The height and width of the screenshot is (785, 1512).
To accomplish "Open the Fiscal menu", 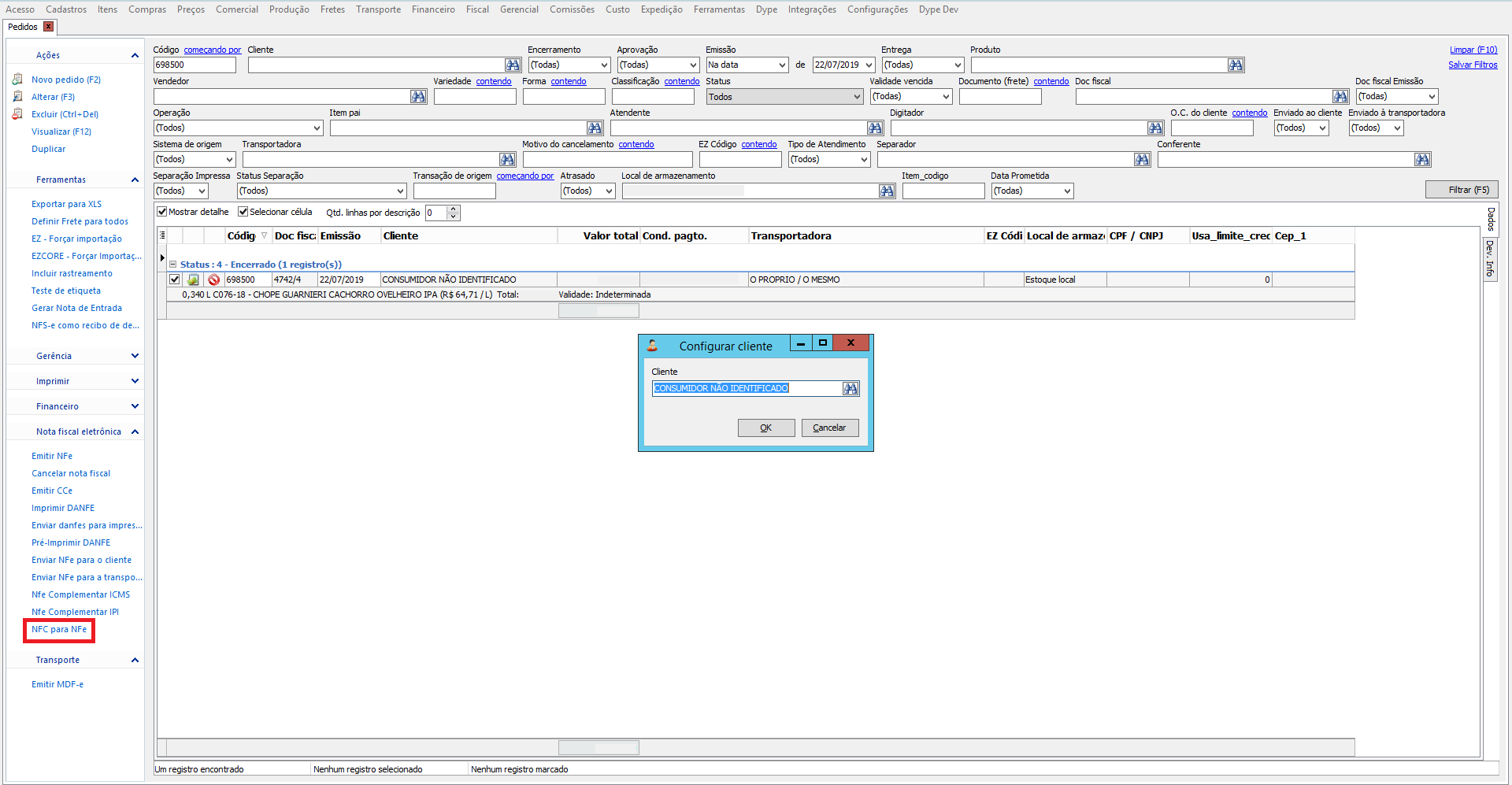I will 477,9.
